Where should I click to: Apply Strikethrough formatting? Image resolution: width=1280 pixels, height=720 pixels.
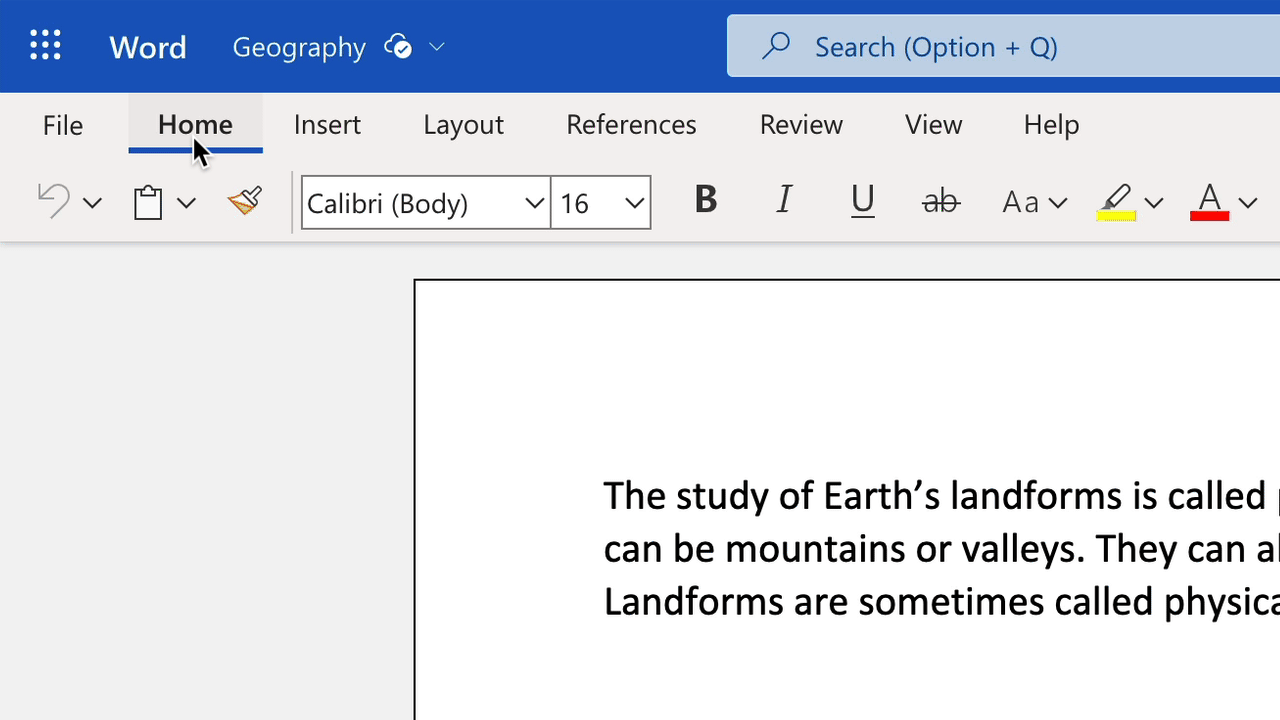point(940,201)
